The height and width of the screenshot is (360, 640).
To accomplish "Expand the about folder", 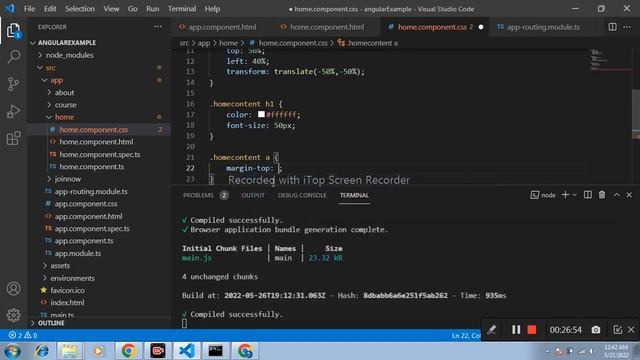I will point(49,93).
